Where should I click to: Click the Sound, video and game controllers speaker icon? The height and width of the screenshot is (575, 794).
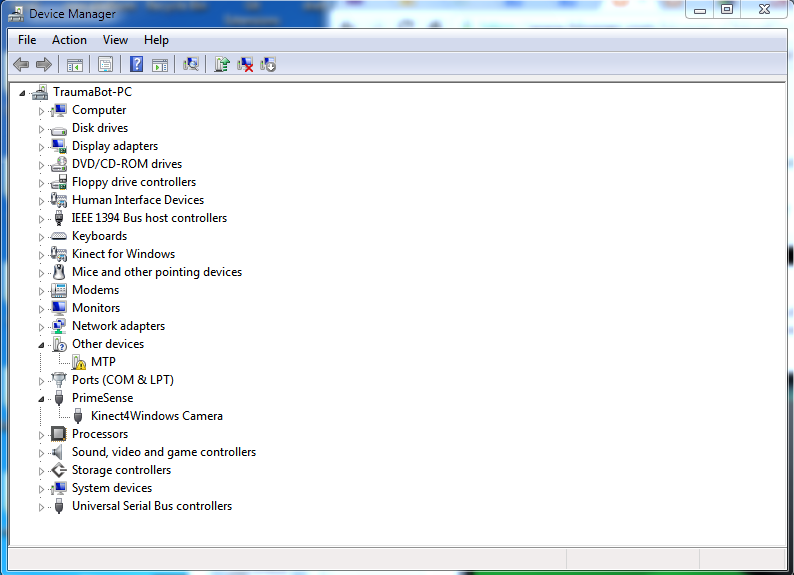pos(59,452)
